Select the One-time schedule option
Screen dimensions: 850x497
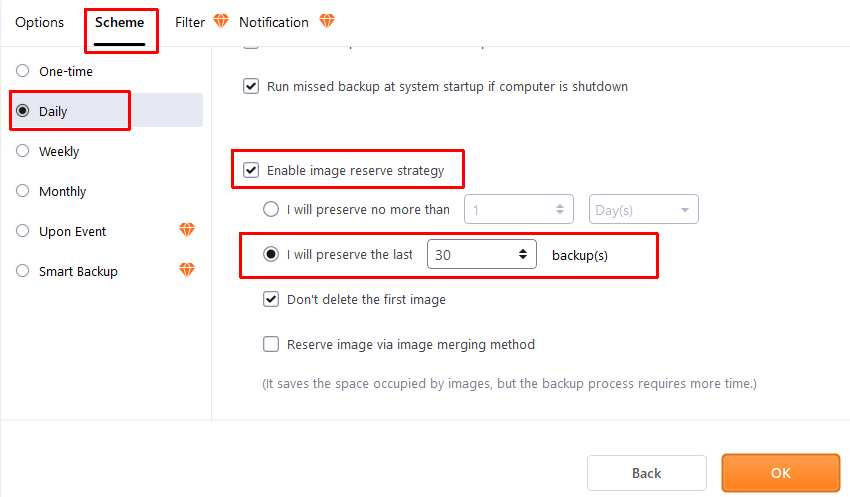pos(22,71)
